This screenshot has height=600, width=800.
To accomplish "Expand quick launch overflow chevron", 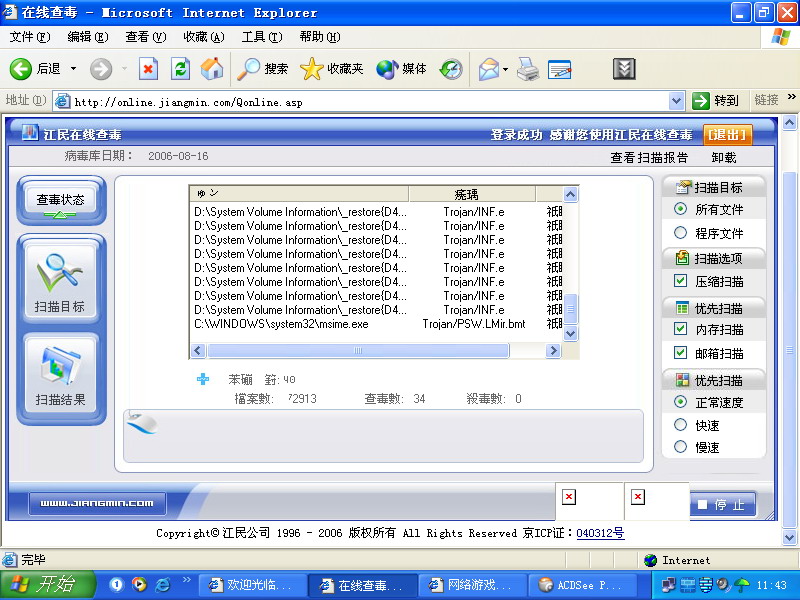I will pyautogui.click(x=186, y=579).
